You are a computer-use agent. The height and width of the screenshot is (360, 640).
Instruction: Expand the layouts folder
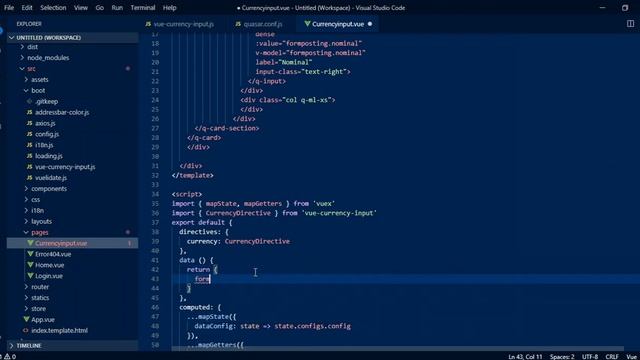tap(73, 221)
